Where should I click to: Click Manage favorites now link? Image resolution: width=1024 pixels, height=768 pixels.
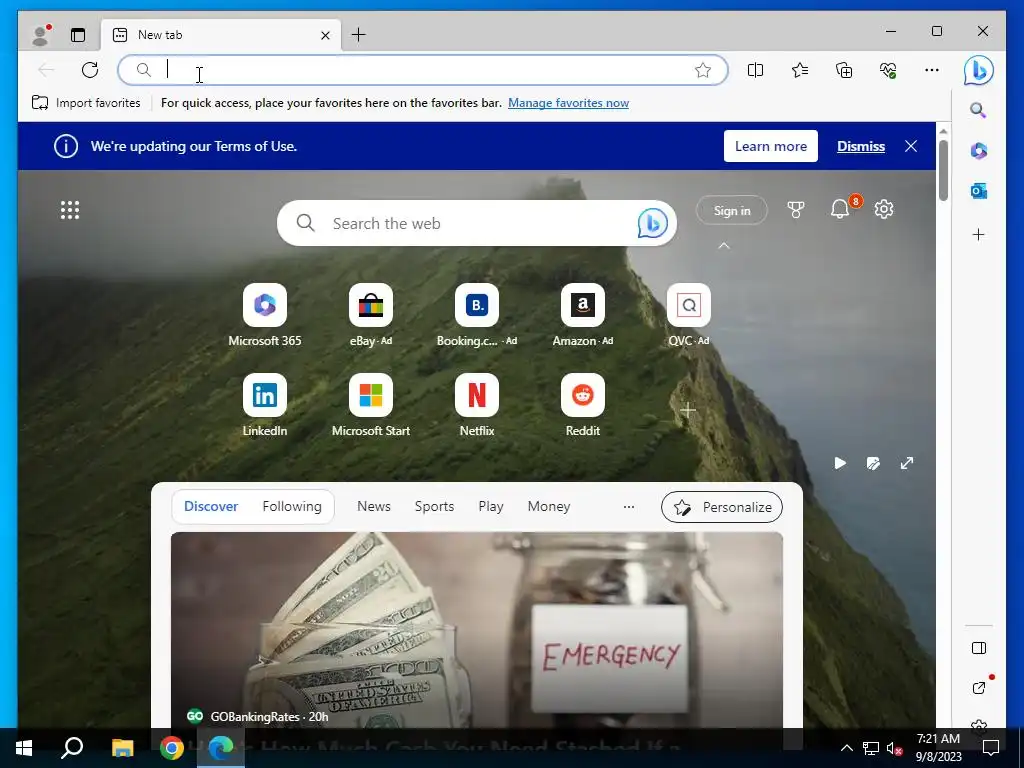pyautogui.click(x=568, y=103)
